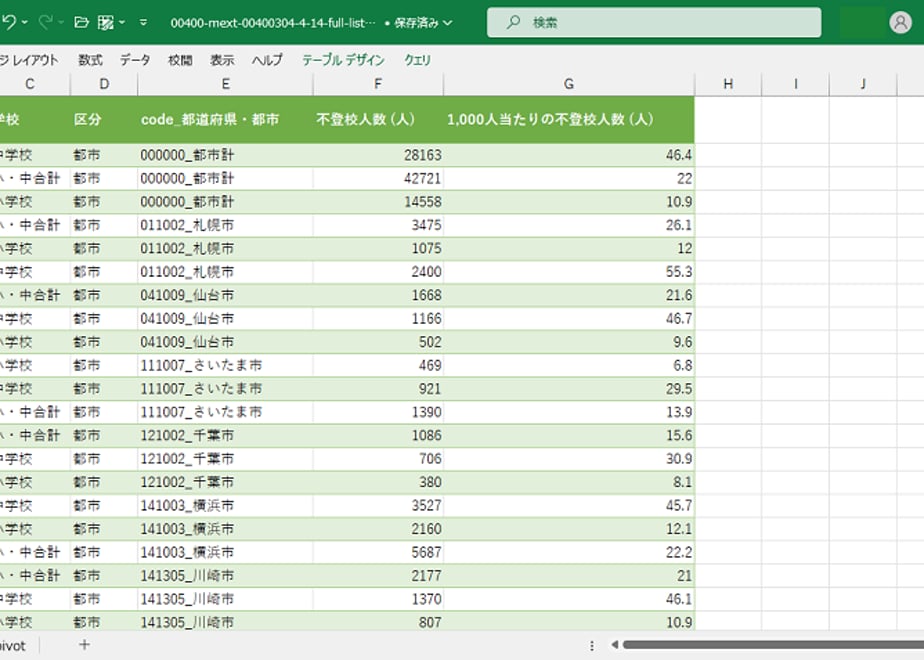Select cell with value 42721
The width and height of the screenshot is (924, 660).
click(378, 179)
